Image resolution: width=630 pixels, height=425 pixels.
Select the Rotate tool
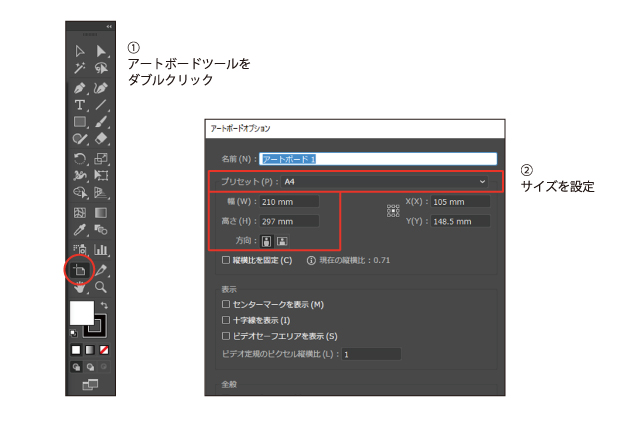tap(80, 159)
